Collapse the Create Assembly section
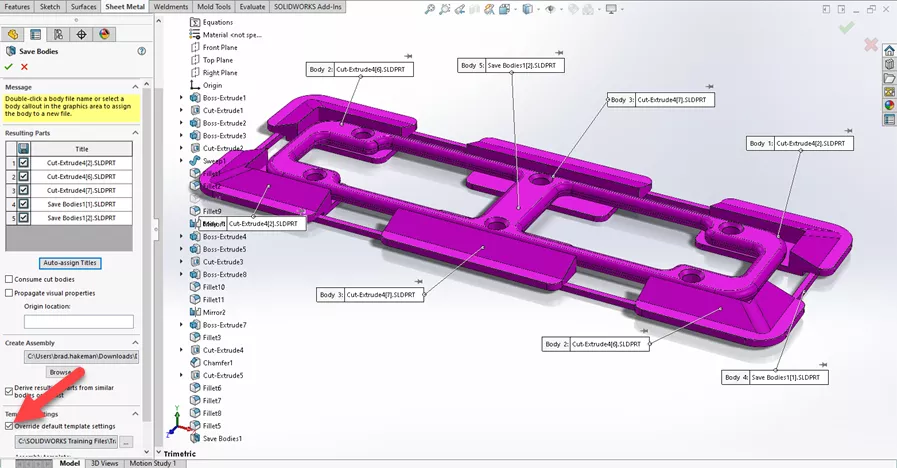Image resolution: width=897 pixels, height=468 pixels. point(135,343)
